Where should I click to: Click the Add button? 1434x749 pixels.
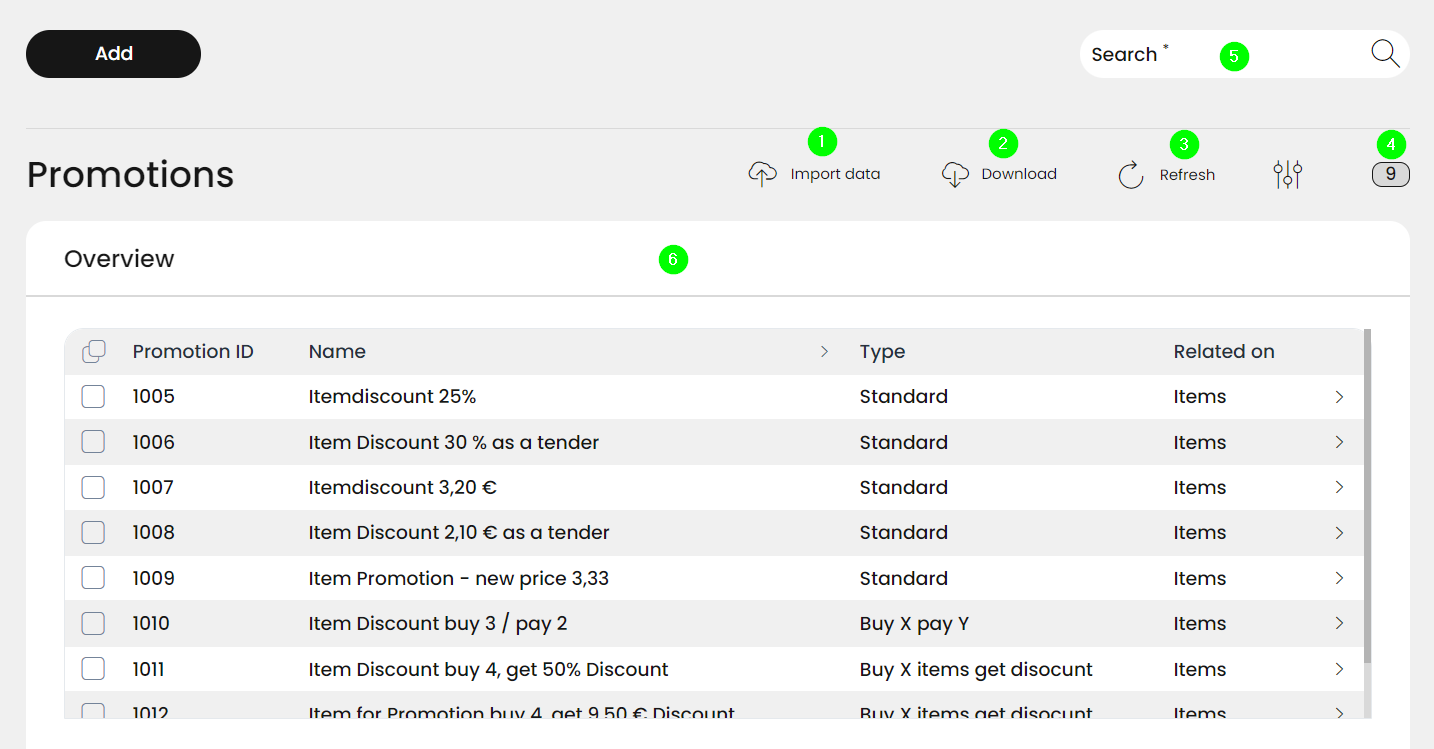(x=113, y=54)
